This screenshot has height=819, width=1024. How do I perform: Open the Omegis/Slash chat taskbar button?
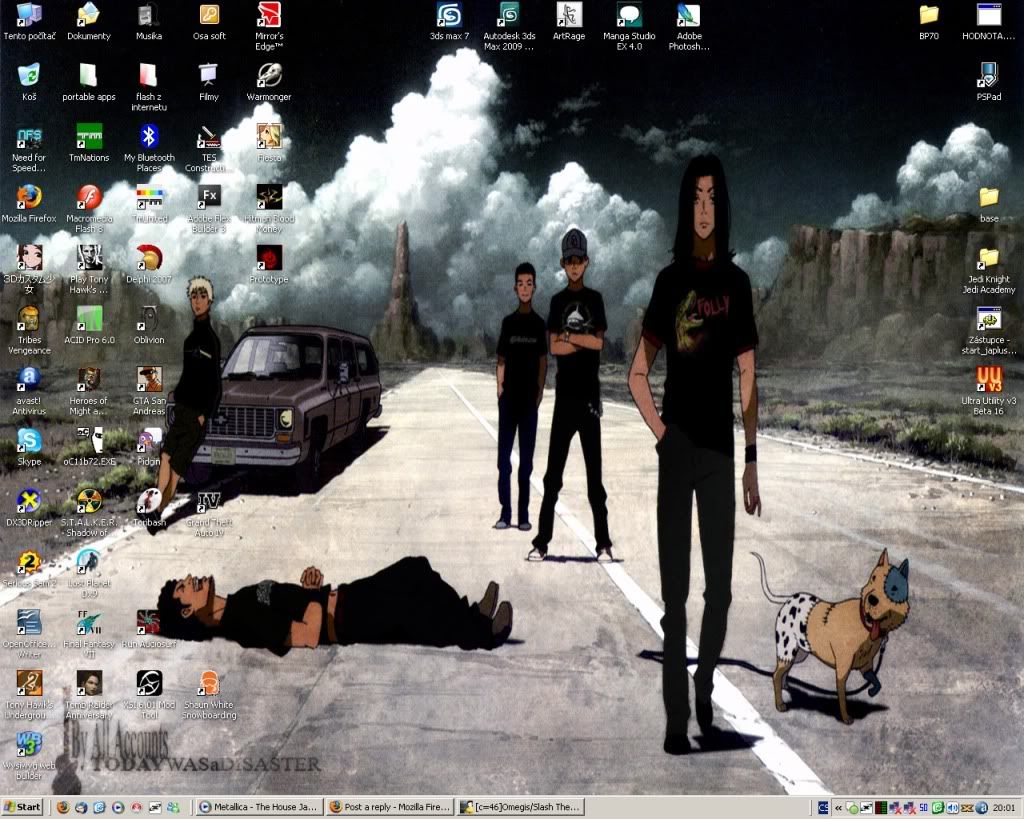520,807
